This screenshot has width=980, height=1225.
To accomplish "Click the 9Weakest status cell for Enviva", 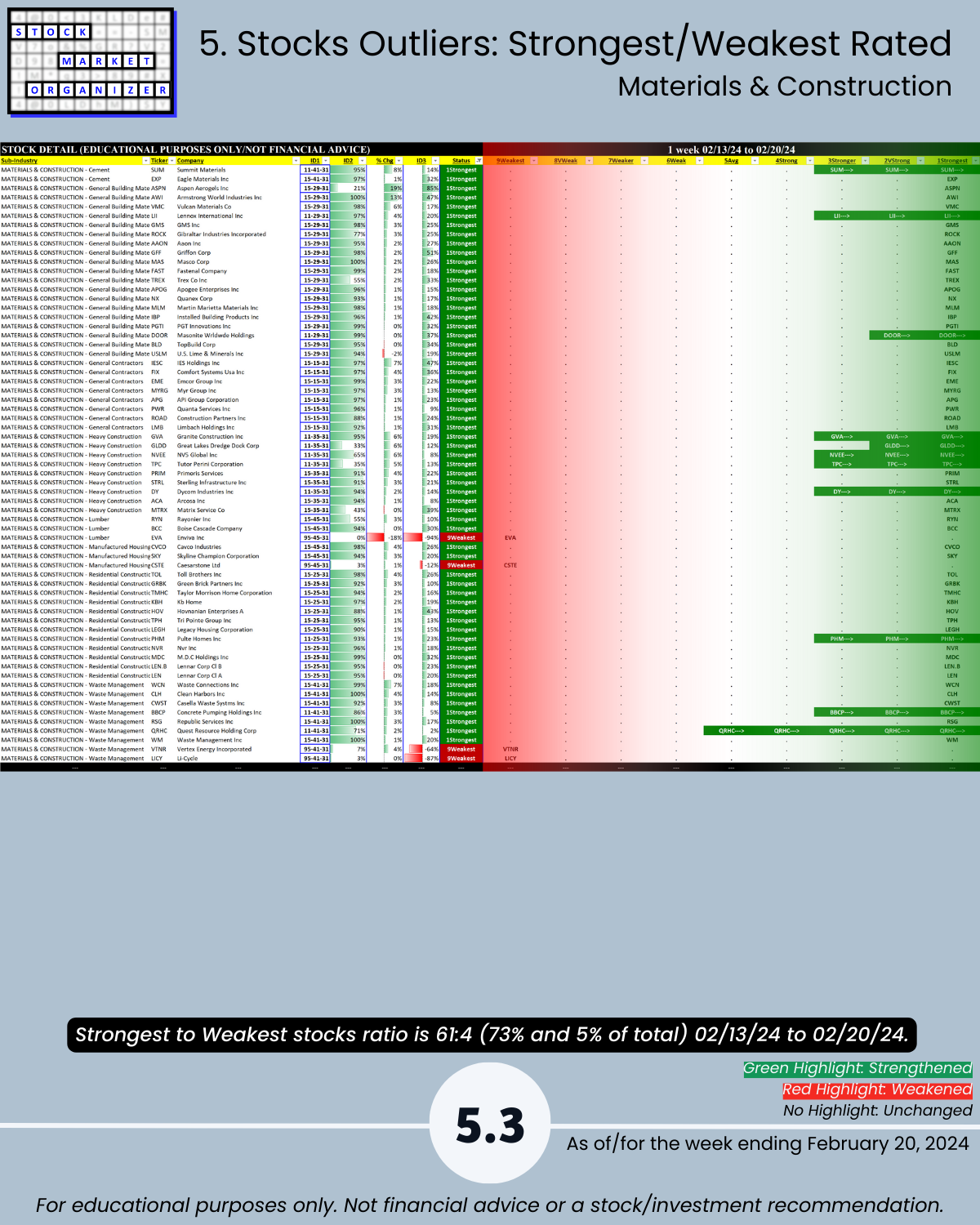I will pyautogui.click(x=461, y=537).
